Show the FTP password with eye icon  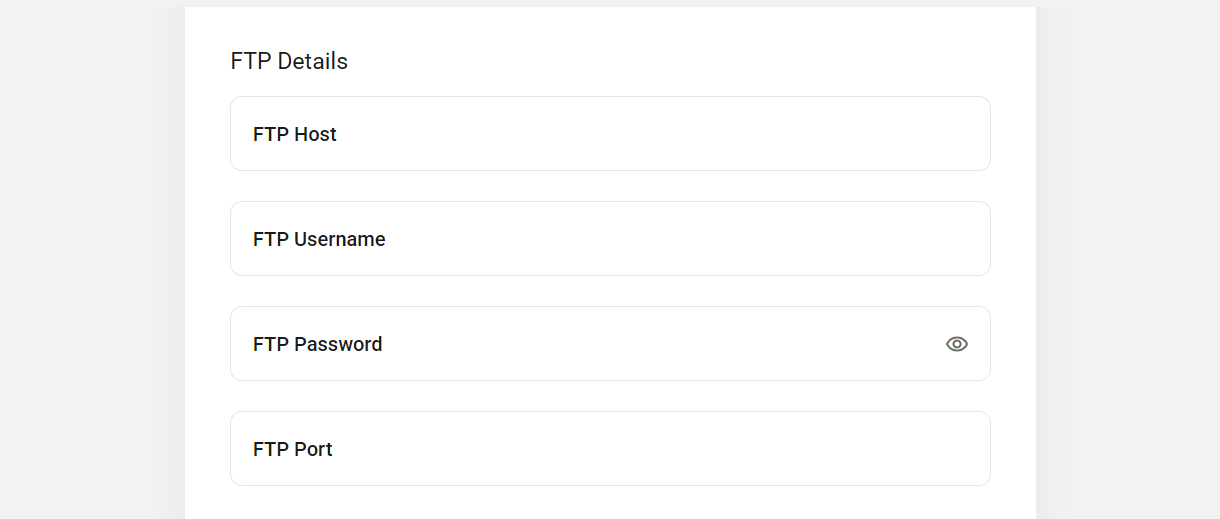click(957, 344)
